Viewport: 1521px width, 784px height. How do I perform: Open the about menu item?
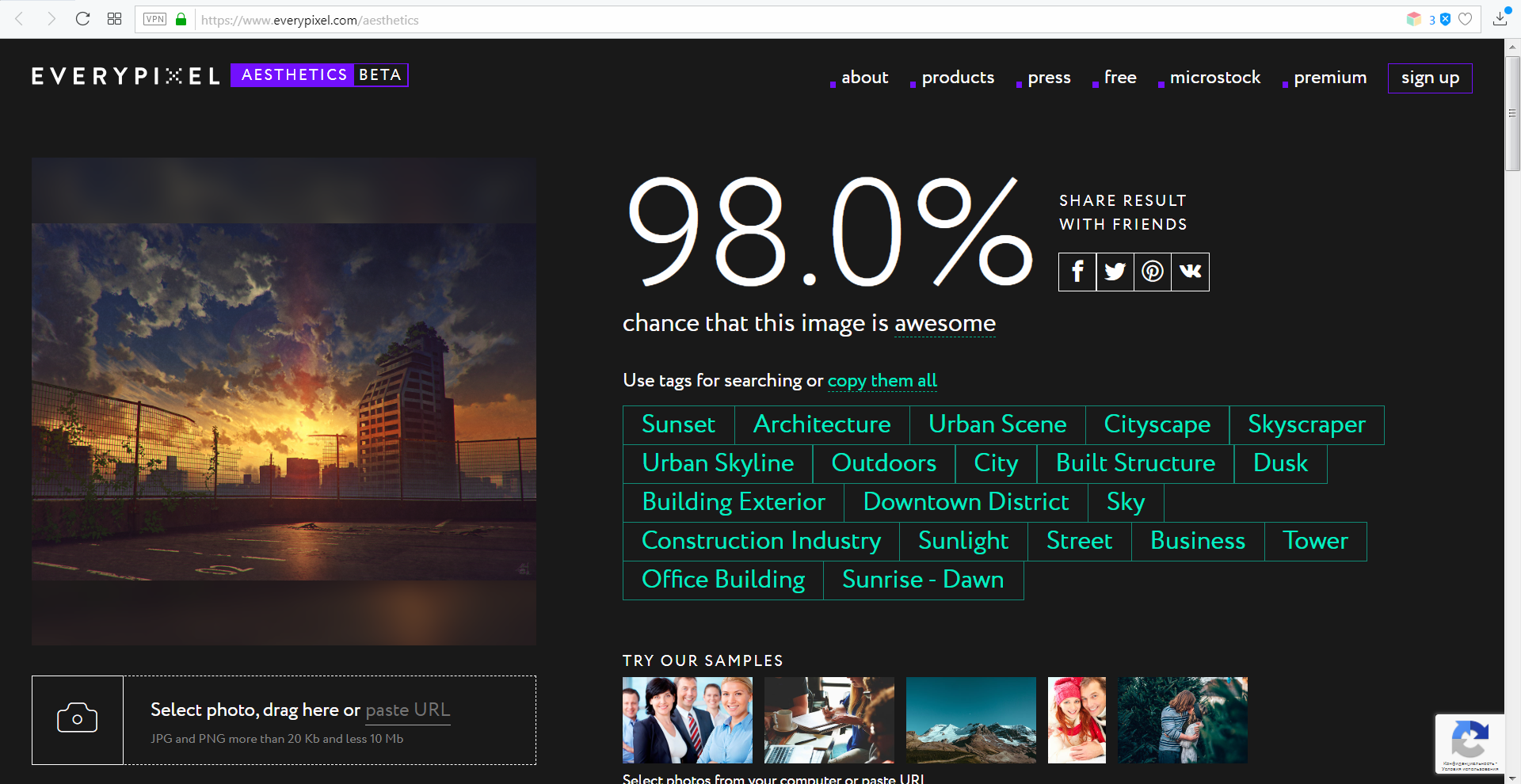click(864, 78)
